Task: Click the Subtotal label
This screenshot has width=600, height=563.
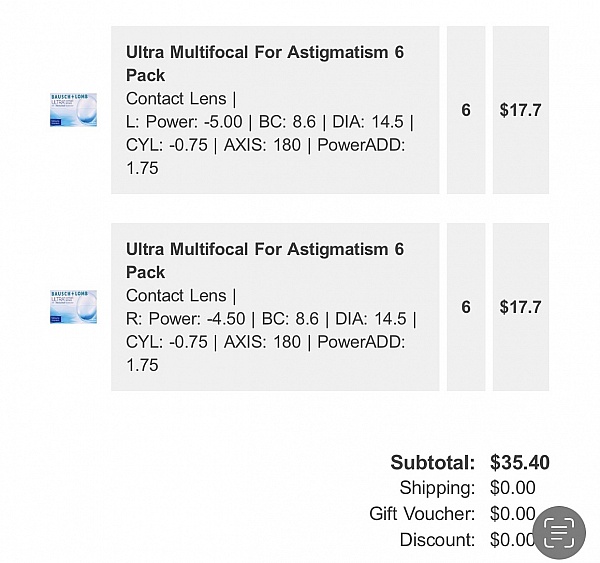Action: 432,462
